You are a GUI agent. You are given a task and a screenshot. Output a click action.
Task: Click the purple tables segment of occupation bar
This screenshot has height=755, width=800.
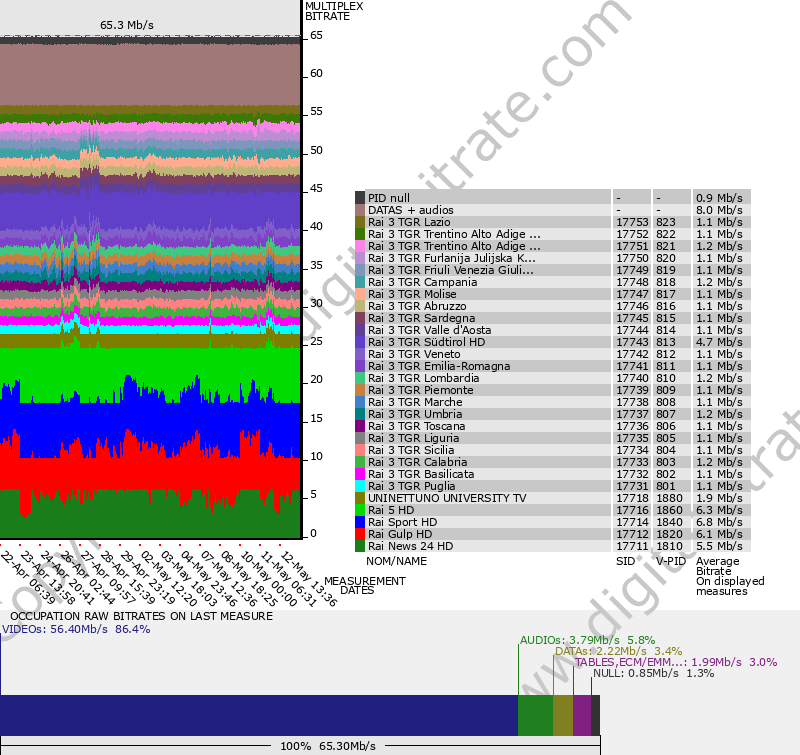(582, 715)
